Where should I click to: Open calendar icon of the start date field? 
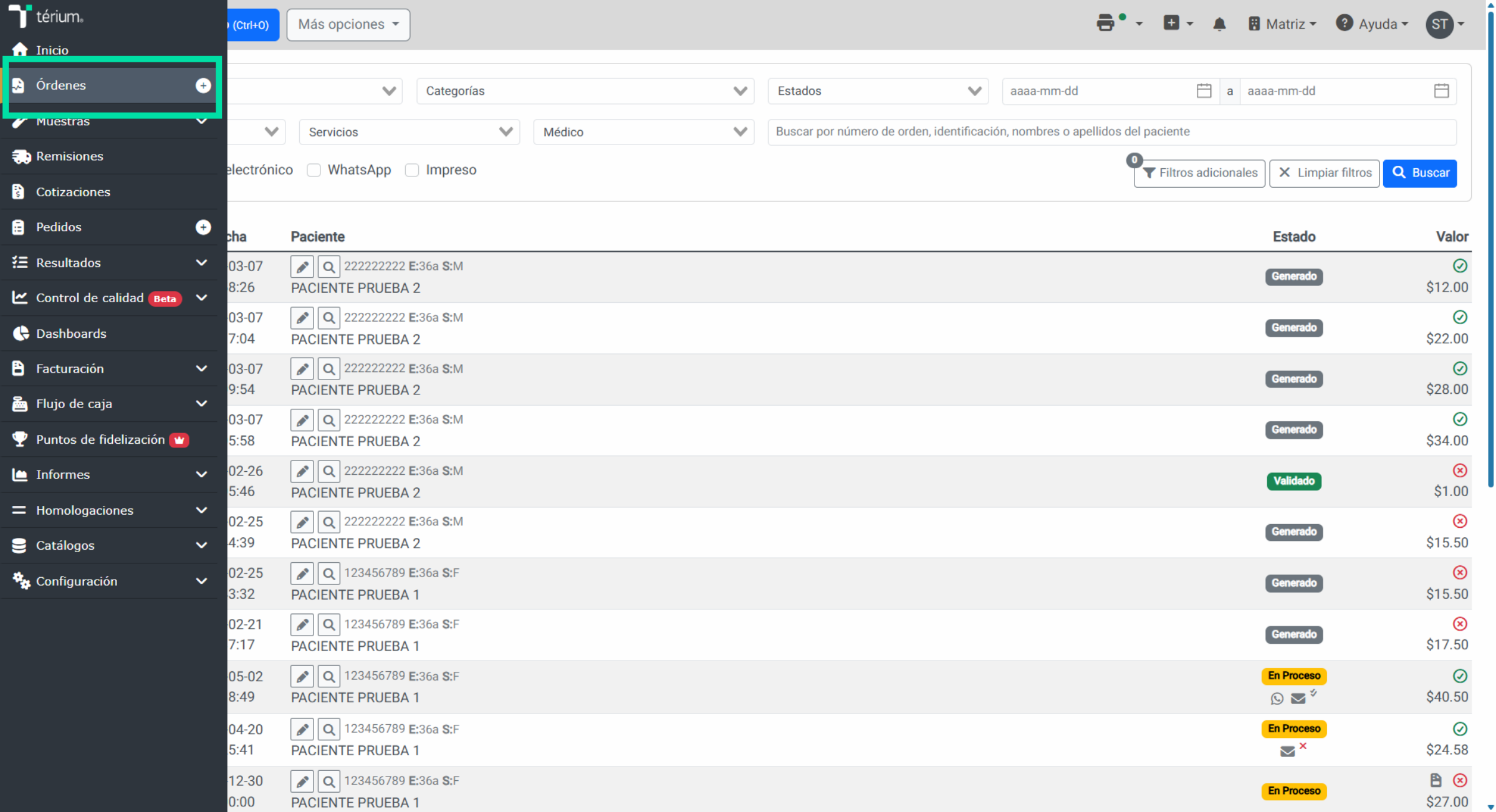click(1204, 91)
